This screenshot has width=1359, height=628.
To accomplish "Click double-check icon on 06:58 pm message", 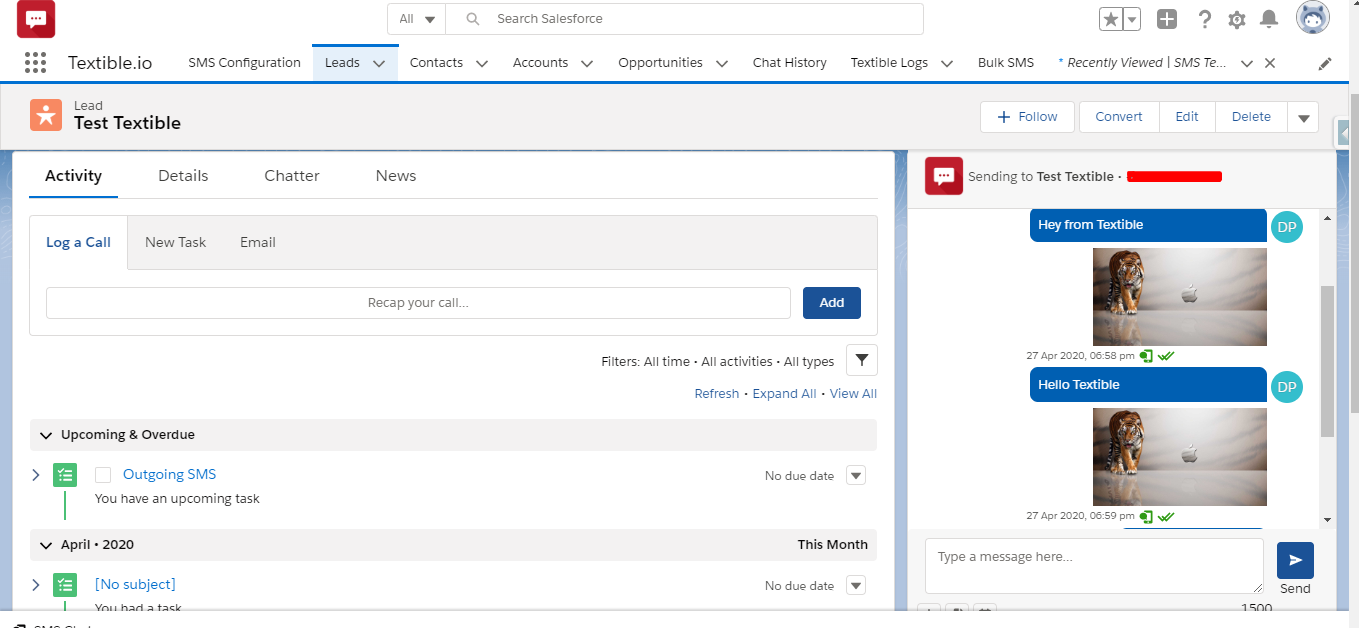I will pos(1166,356).
